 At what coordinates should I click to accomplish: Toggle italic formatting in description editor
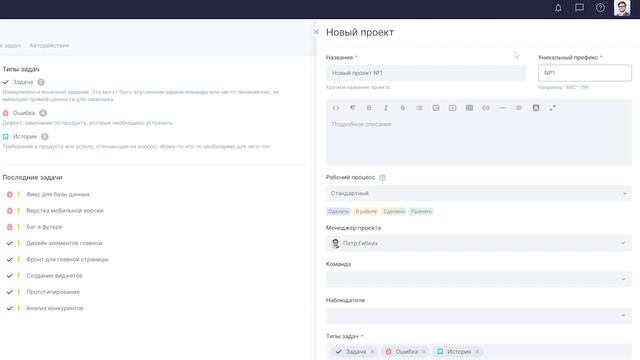(386, 108)
